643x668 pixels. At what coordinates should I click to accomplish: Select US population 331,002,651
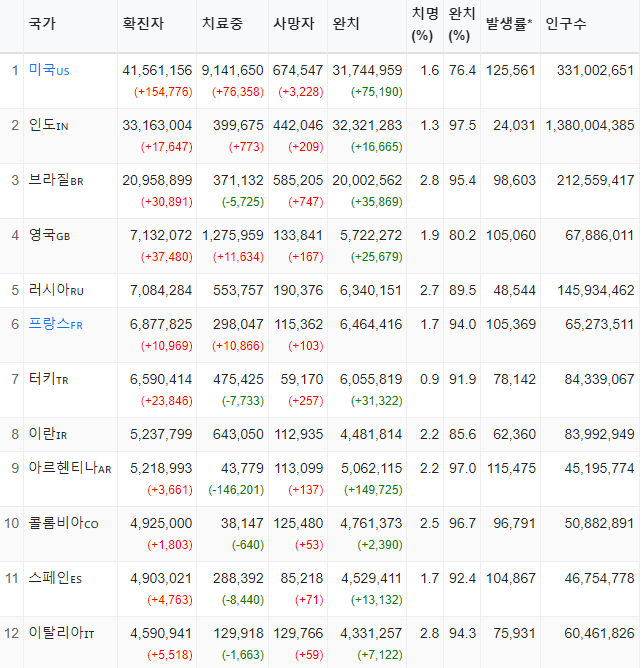pyautogui.click(x=596, y=70)
